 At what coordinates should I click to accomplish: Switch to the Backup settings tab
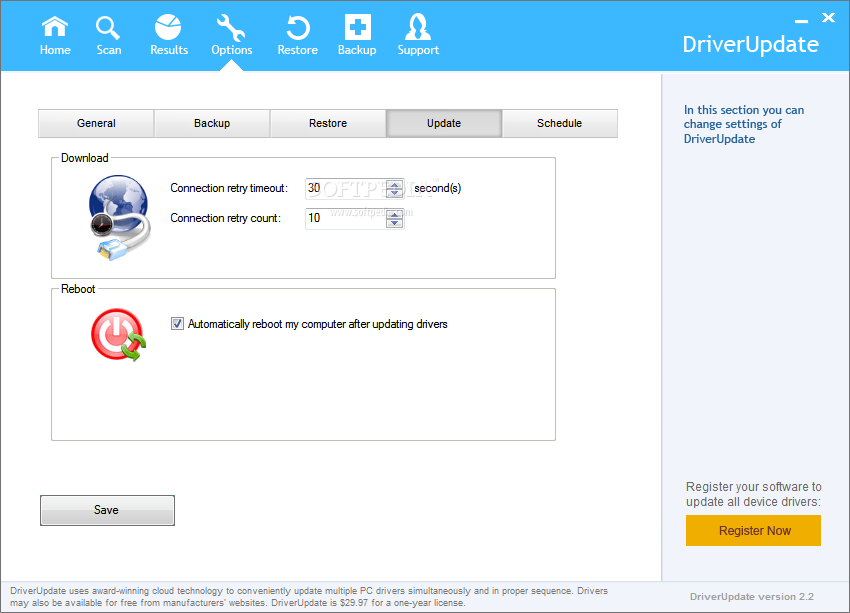(x=212, y=123)
